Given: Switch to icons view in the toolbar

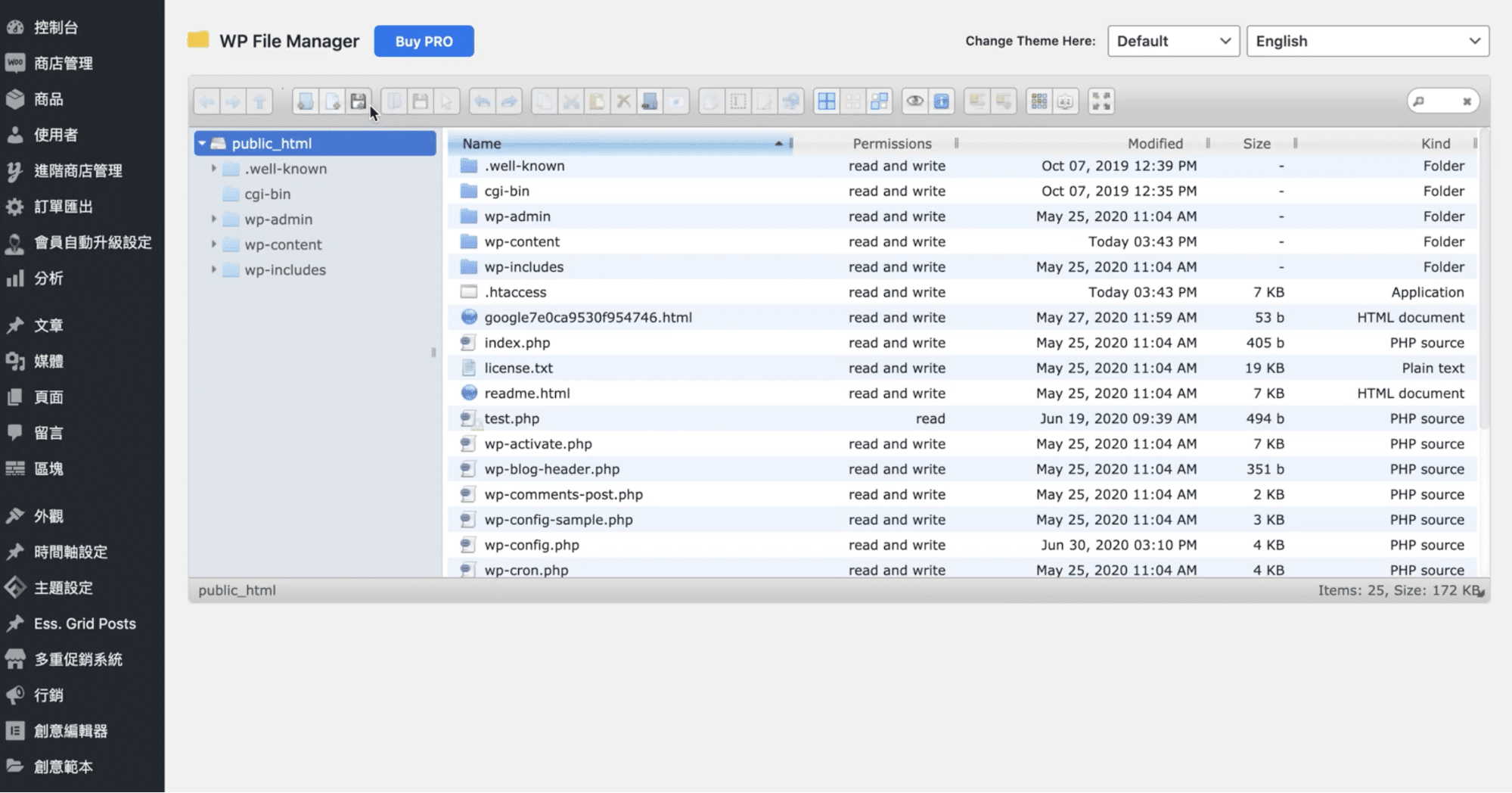Looking at the screenshot, I should pyautogui.click(x=1039, y=101).
